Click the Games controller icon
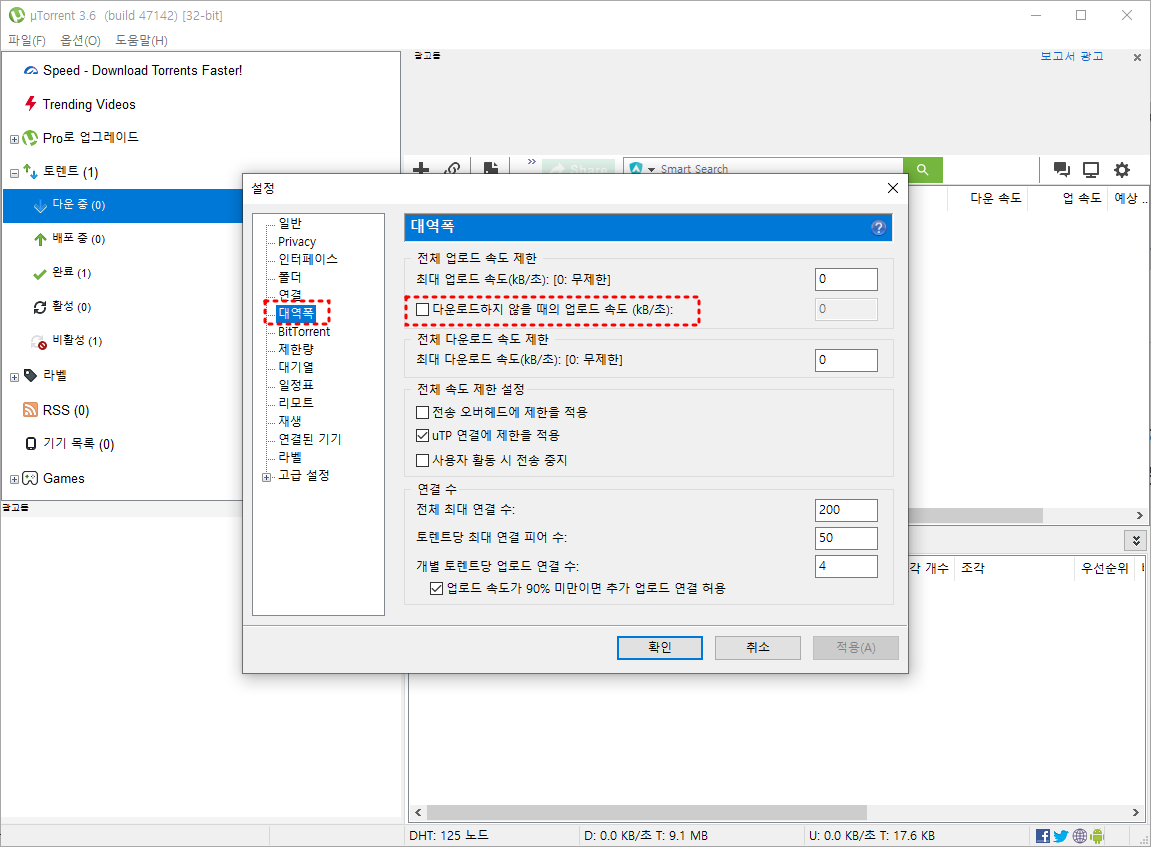Image resolution: width=1151 pixels, height=847 pixels. [30, 478]
